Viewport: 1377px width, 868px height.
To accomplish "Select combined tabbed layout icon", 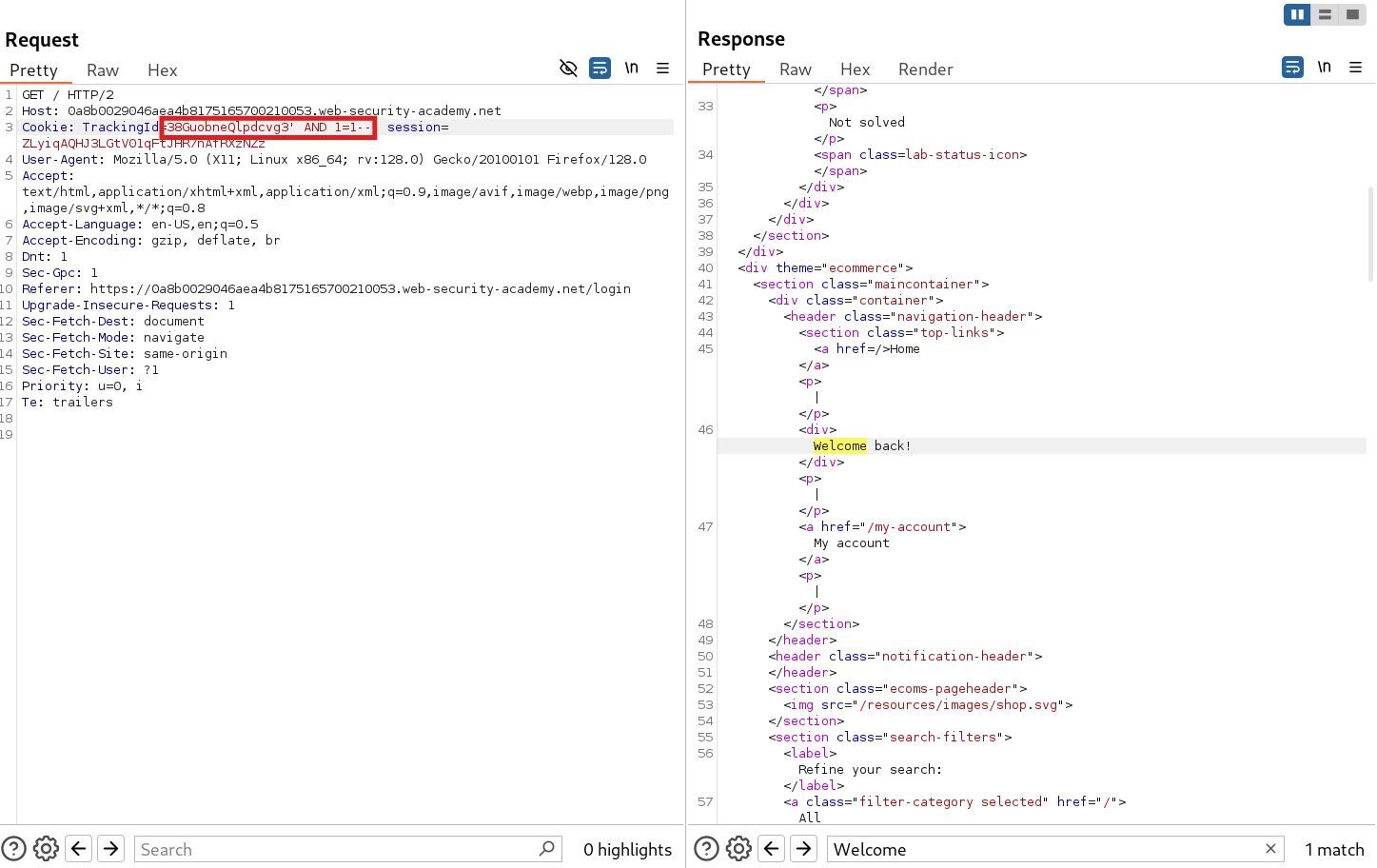I will [1352, 14].
